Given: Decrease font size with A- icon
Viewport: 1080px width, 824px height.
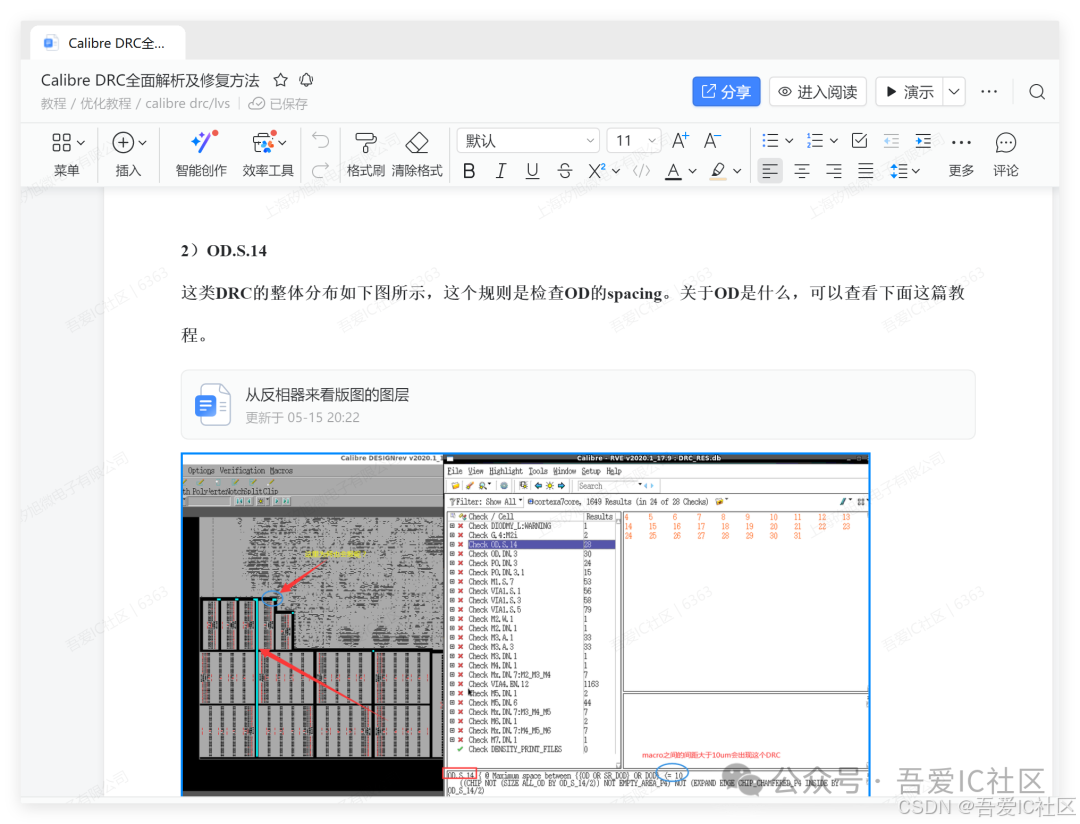Looking at the screenshot, I should (712, 141).
